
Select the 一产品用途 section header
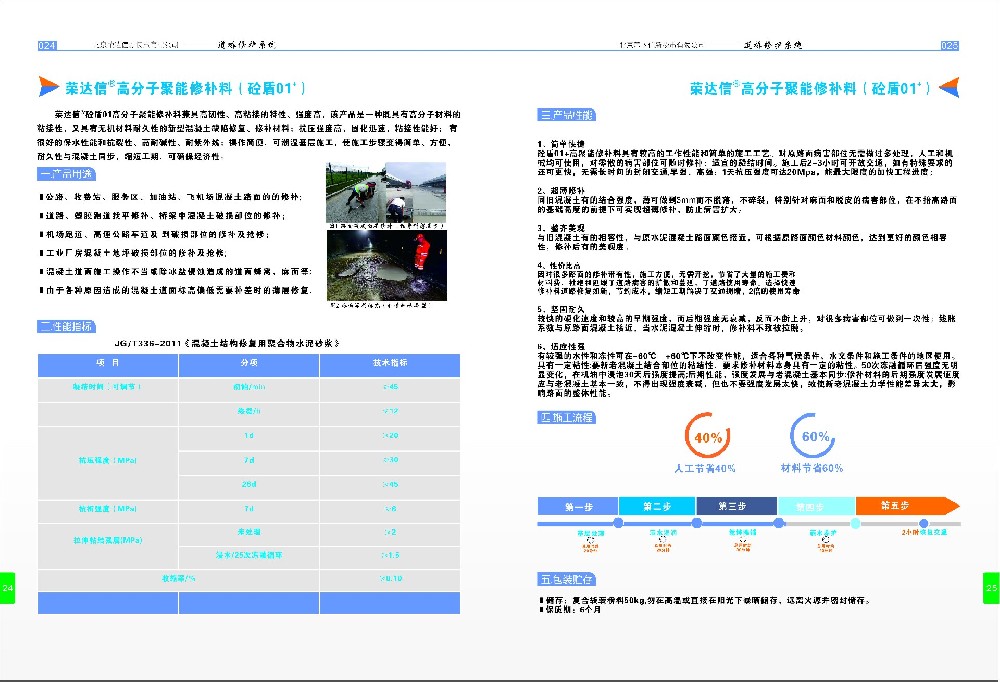[67, 174]
